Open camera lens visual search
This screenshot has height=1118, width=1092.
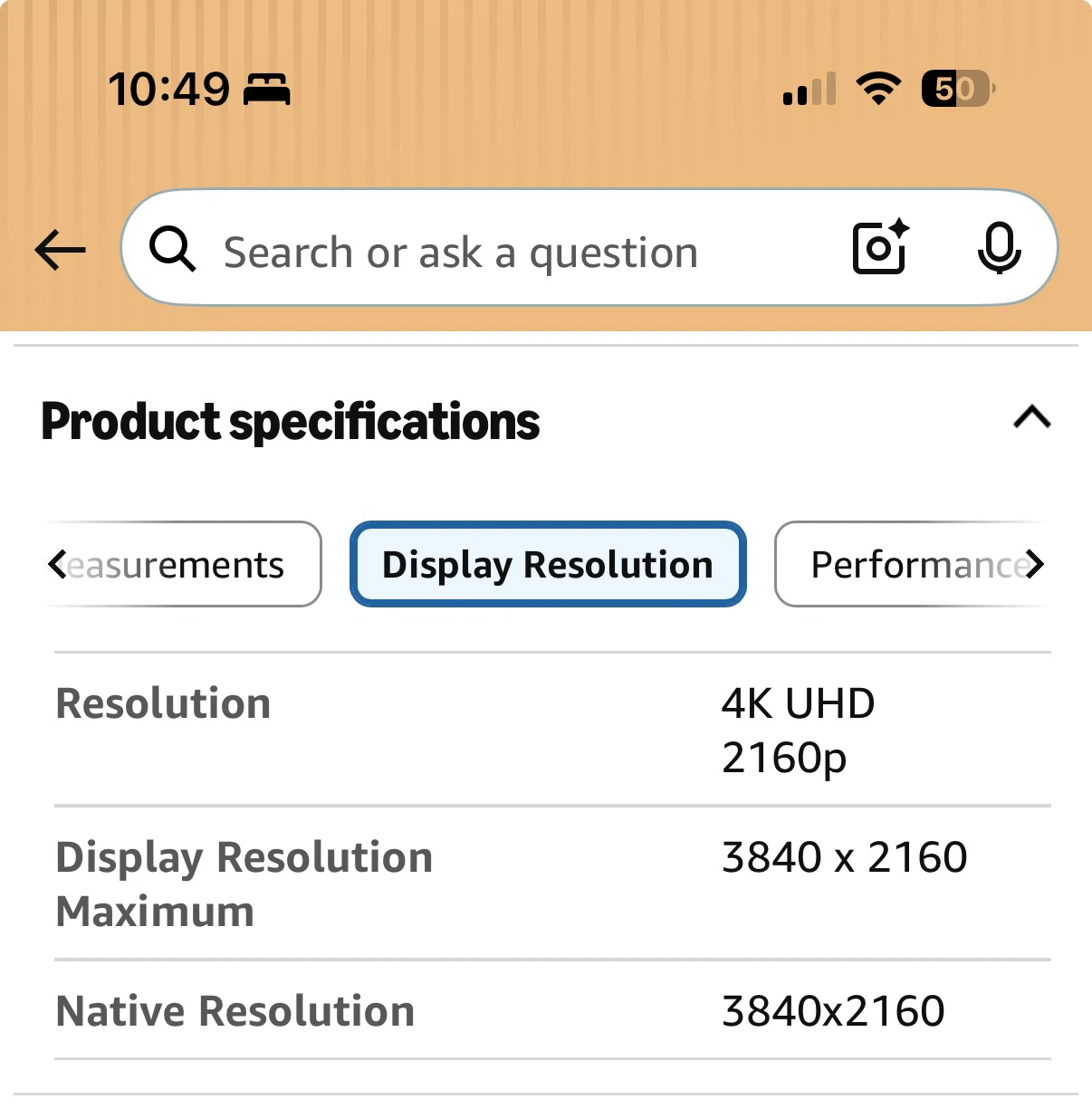click(881, 246)
